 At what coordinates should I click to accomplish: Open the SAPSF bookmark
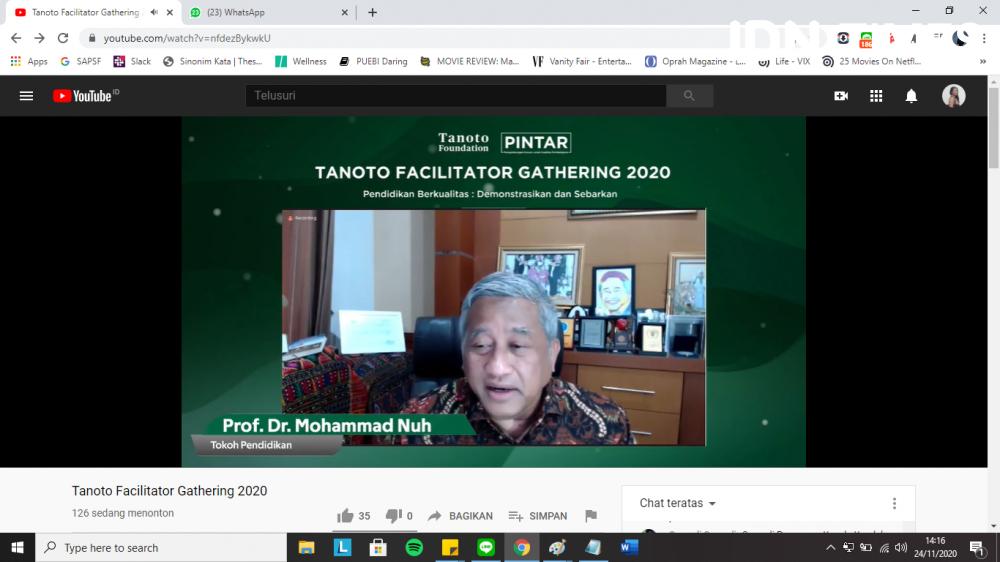click(x=80, y=61)
